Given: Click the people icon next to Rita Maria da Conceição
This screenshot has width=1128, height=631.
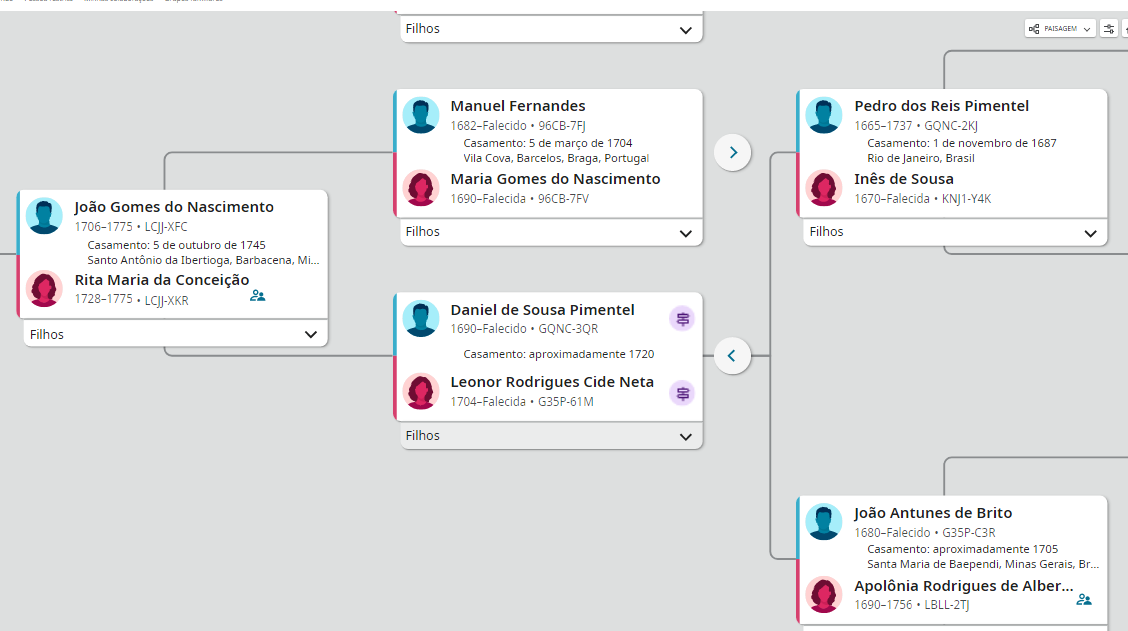Looking at the screenshot, I should point(257,296).
